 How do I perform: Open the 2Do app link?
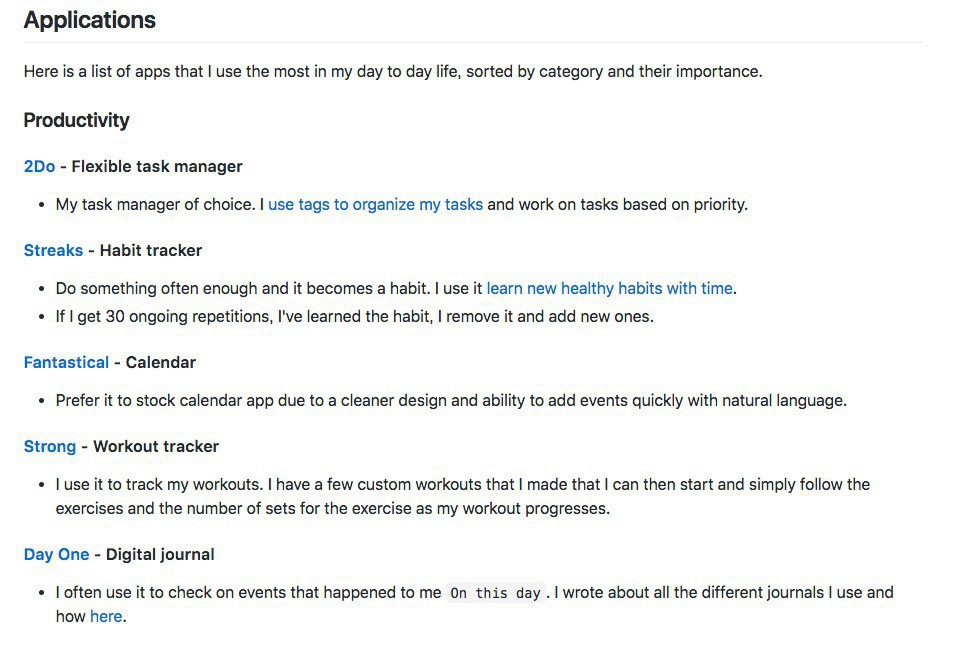[x=39, y=167]
